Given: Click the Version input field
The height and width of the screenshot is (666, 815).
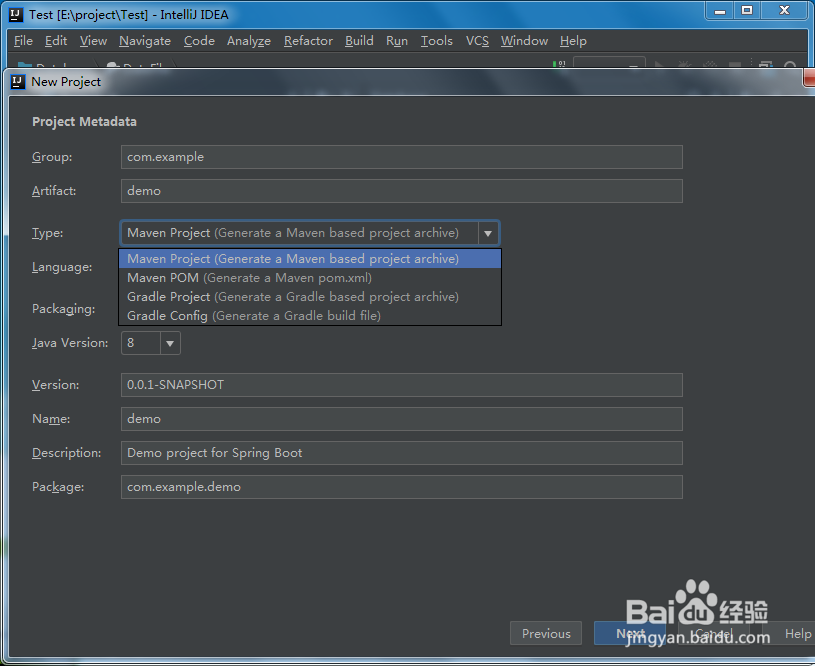Looking at the screenshot, I should point(402,385).
